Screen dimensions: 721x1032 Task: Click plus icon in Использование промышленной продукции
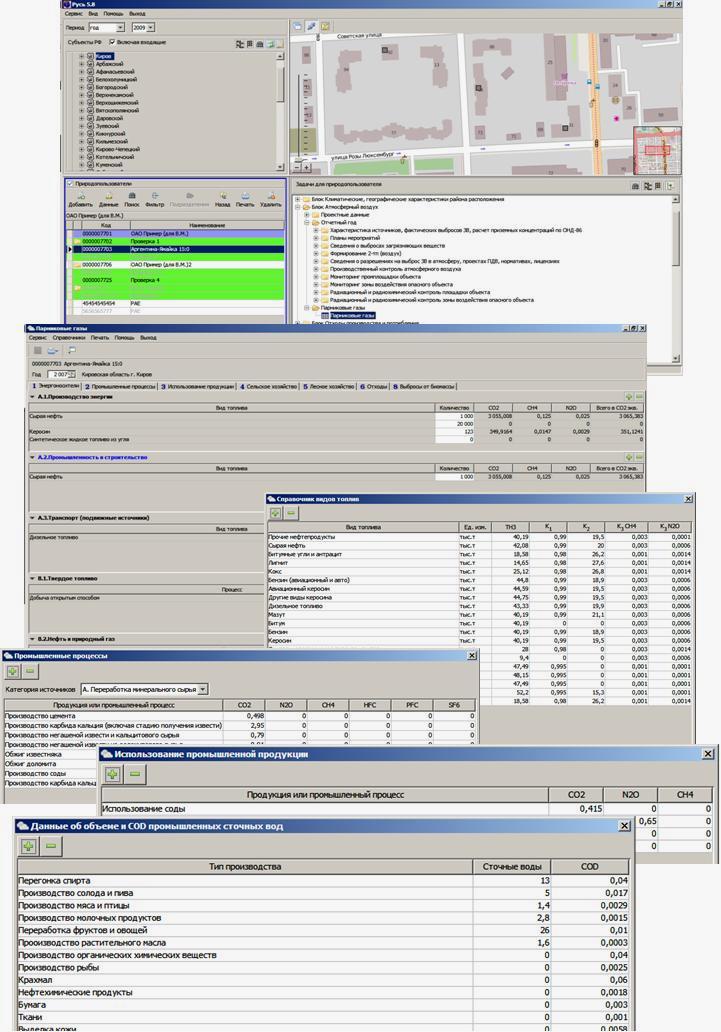pos(112,774)
